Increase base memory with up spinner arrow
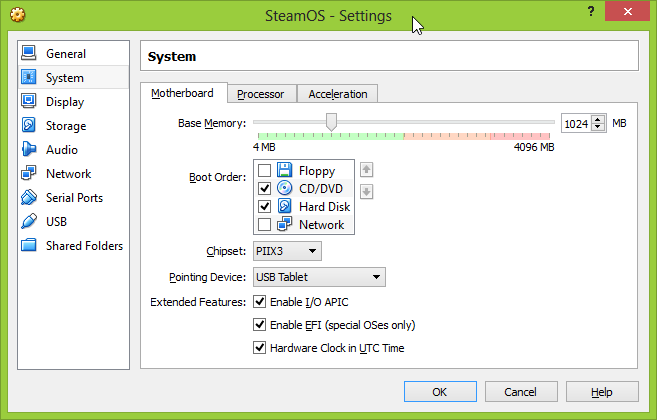The image size is (657, 420). (598, 119)
